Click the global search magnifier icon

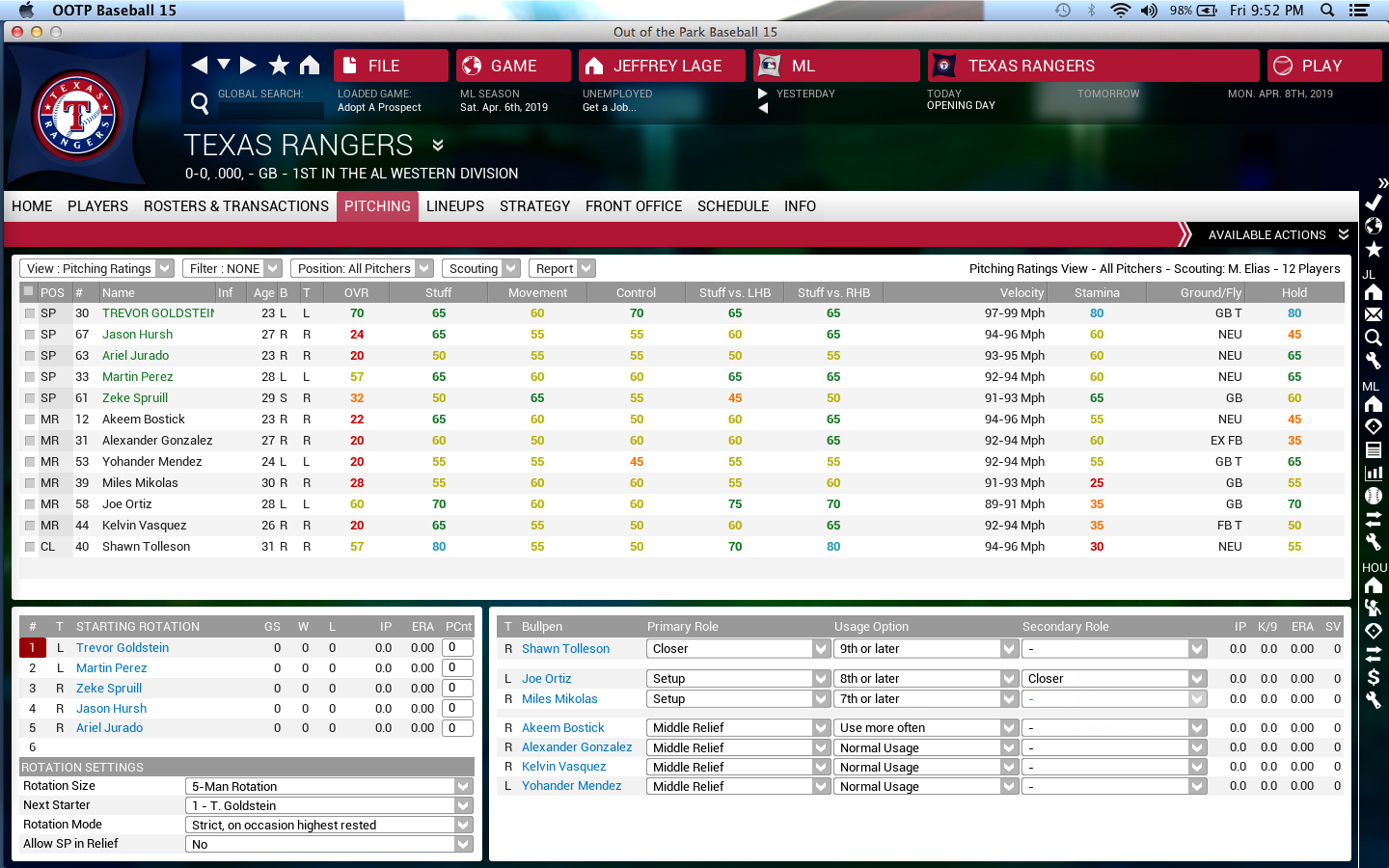[x=200, y=102]
